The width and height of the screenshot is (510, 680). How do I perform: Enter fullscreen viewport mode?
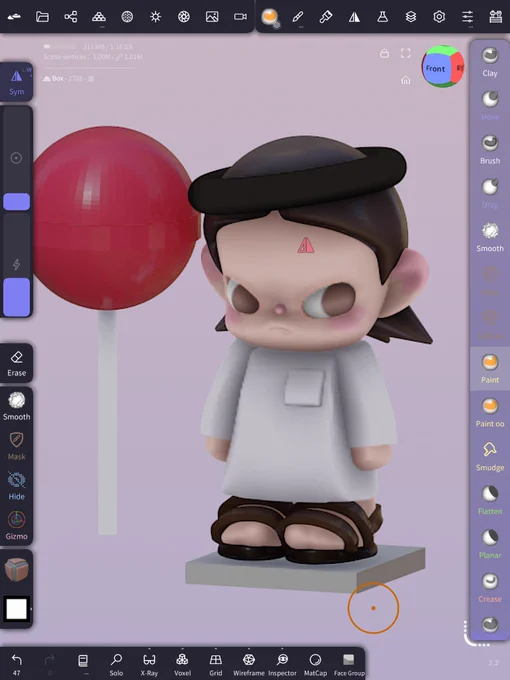405,53
